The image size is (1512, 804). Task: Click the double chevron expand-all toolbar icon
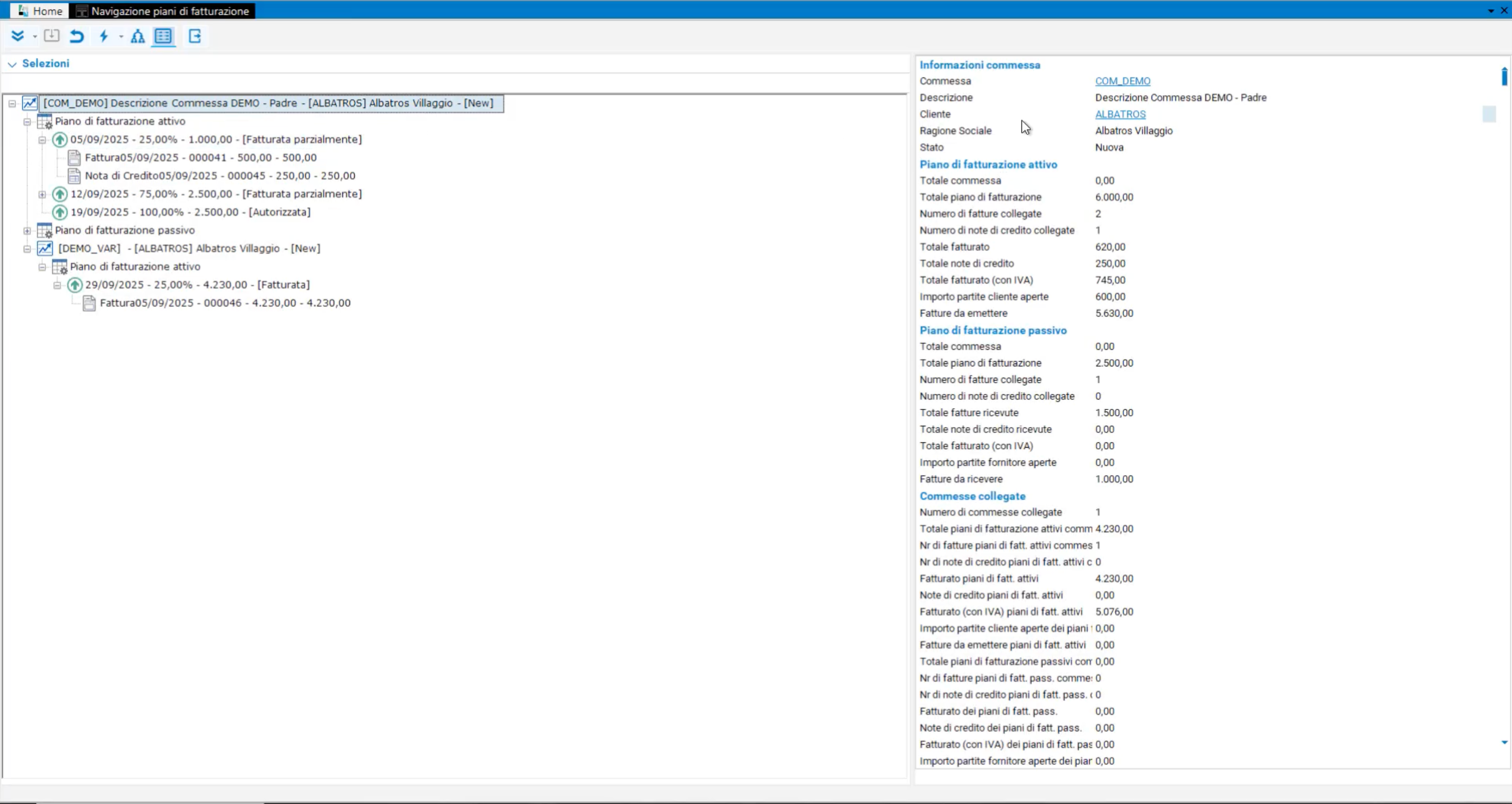(x=18, y=37)
